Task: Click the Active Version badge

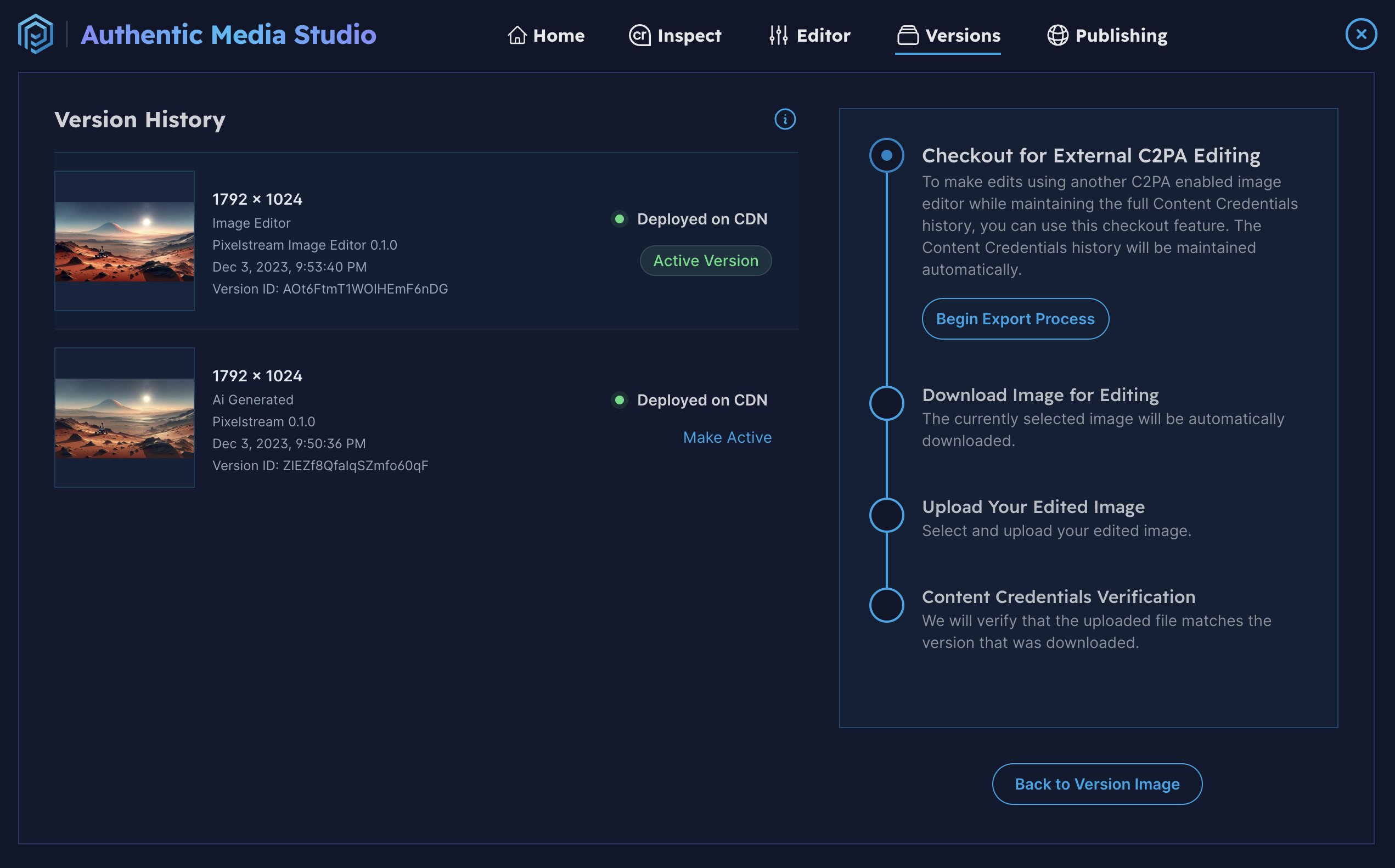Action: pyautogui.click(x=705, y=261)
